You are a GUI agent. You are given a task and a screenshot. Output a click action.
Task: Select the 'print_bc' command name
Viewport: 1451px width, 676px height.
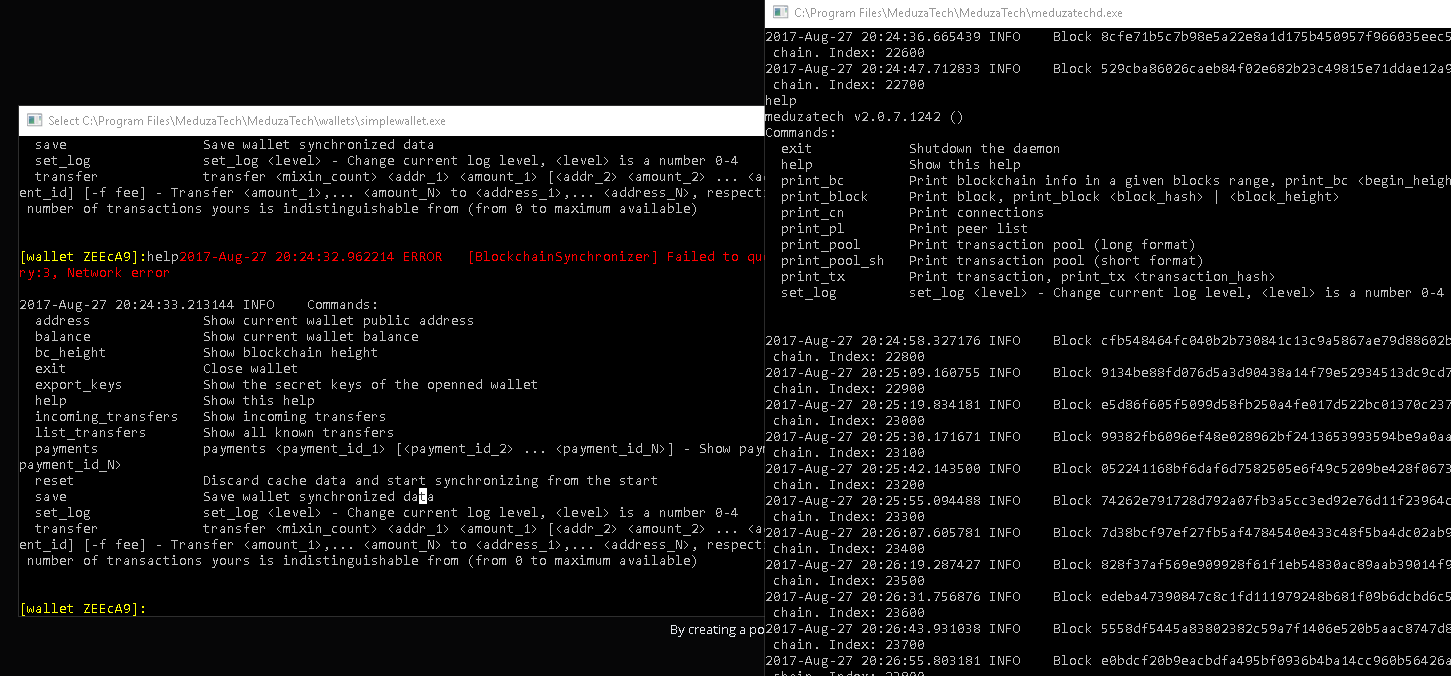tap(813, 181)
